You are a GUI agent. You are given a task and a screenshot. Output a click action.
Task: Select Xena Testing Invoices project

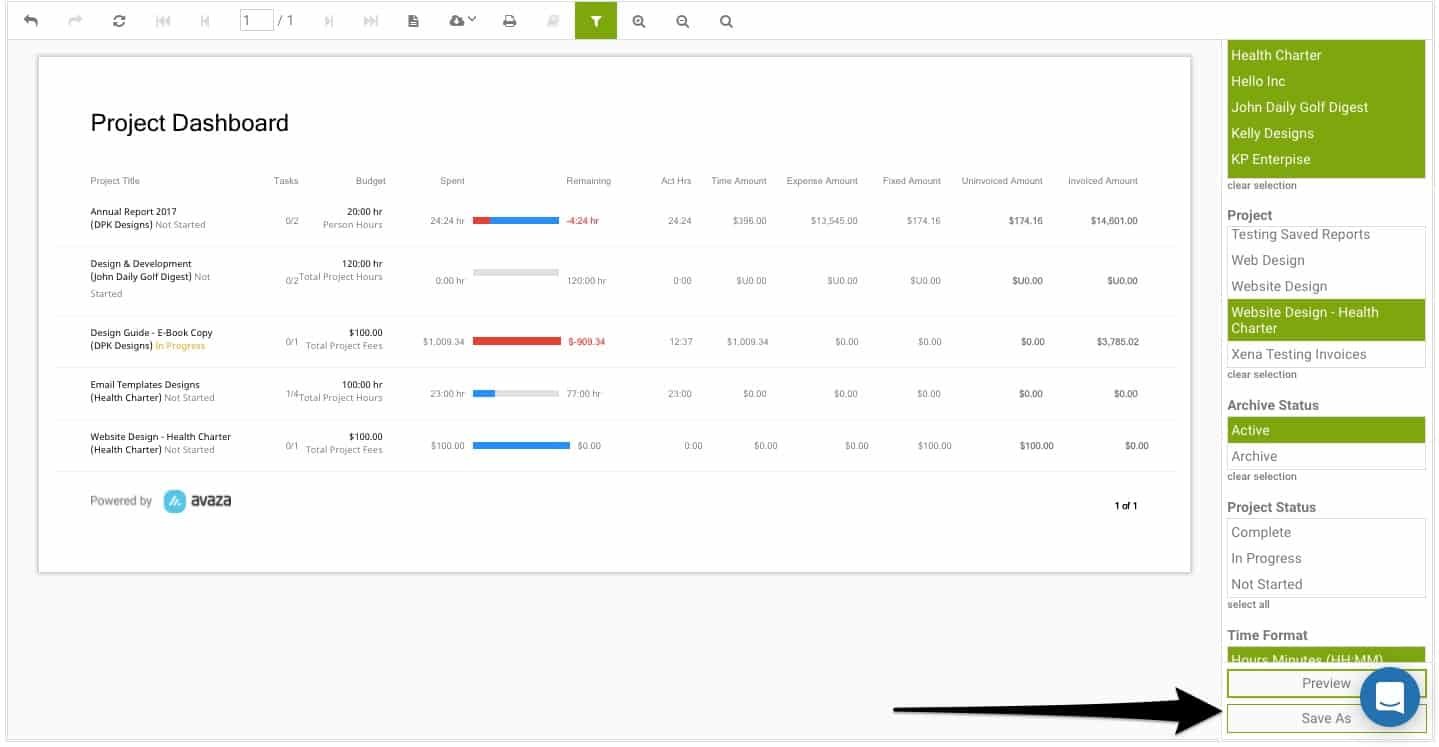point(1325,354)
